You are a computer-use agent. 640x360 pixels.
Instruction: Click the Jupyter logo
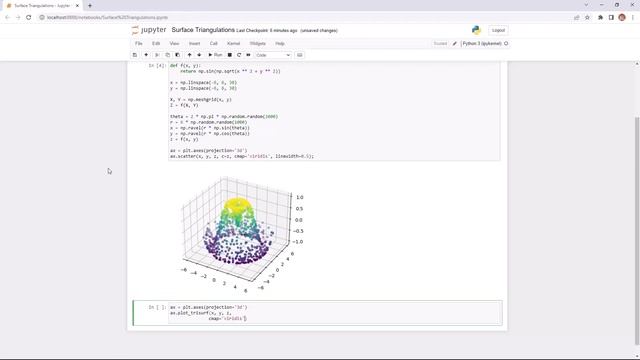pos(149,30)
